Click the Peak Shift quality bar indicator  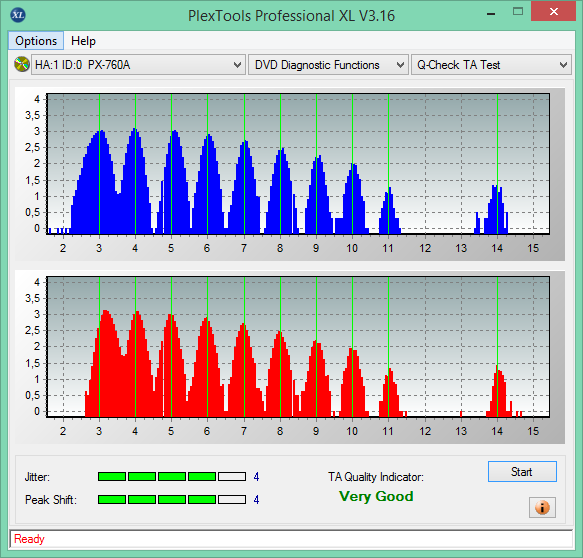(x=172, y=499)
